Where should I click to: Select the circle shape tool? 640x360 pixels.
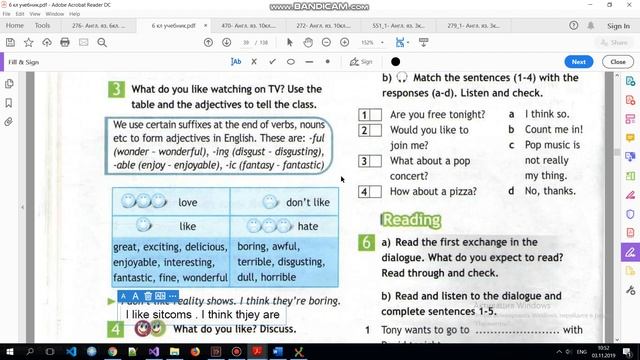[291, 62]
